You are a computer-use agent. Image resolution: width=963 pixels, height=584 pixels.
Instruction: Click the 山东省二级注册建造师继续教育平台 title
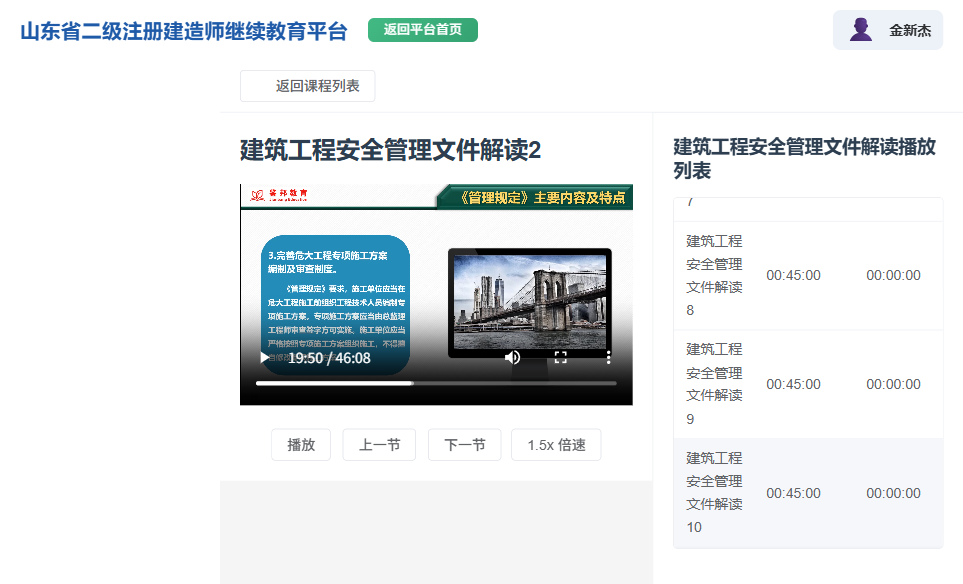[x=184, y=31]
